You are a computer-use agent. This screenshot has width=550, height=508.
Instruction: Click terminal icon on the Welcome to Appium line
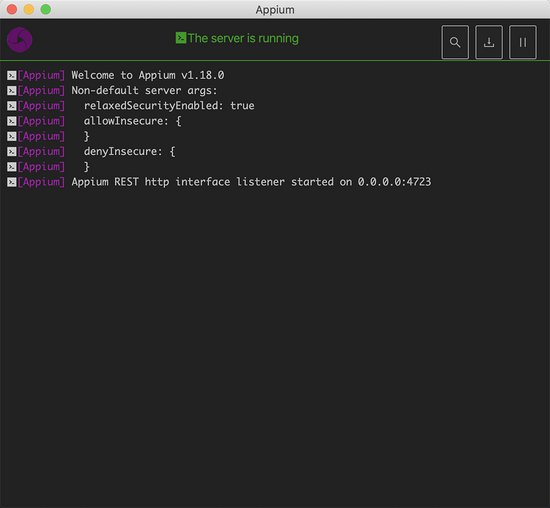pyautogui.click(x=12, y=75)
